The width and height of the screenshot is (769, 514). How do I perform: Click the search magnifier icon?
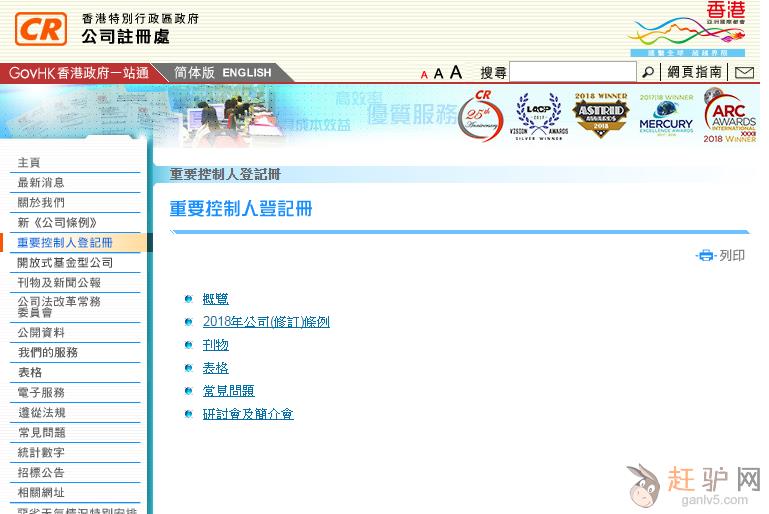[648, 72]
